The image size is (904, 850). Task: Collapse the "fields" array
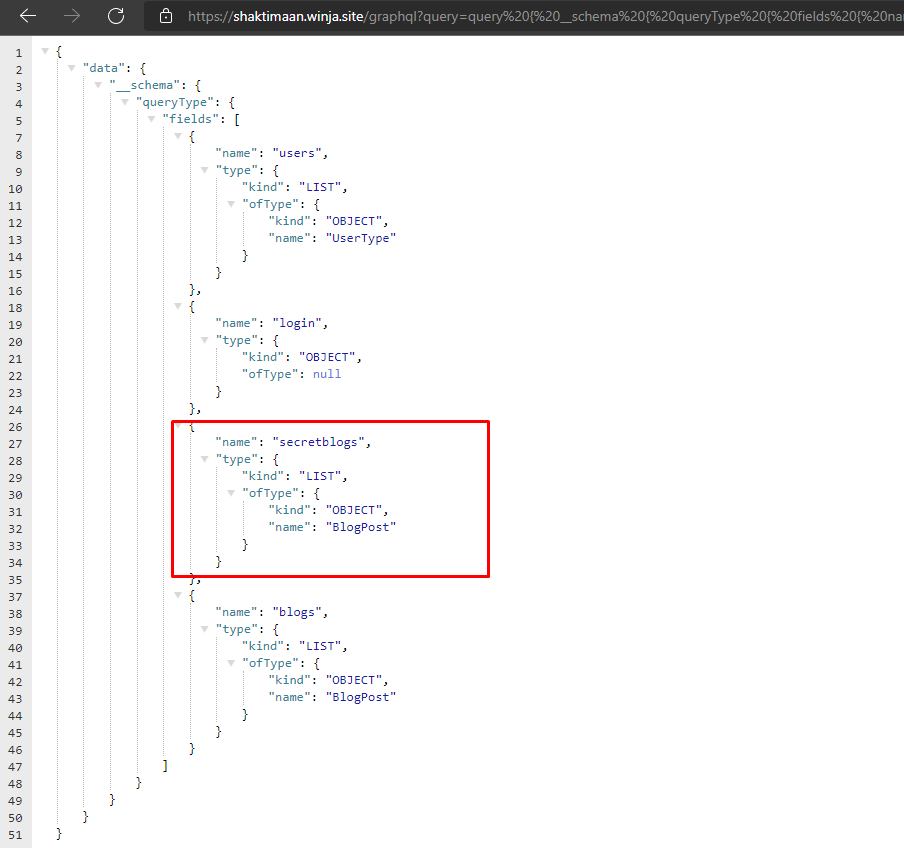[151, 119]
